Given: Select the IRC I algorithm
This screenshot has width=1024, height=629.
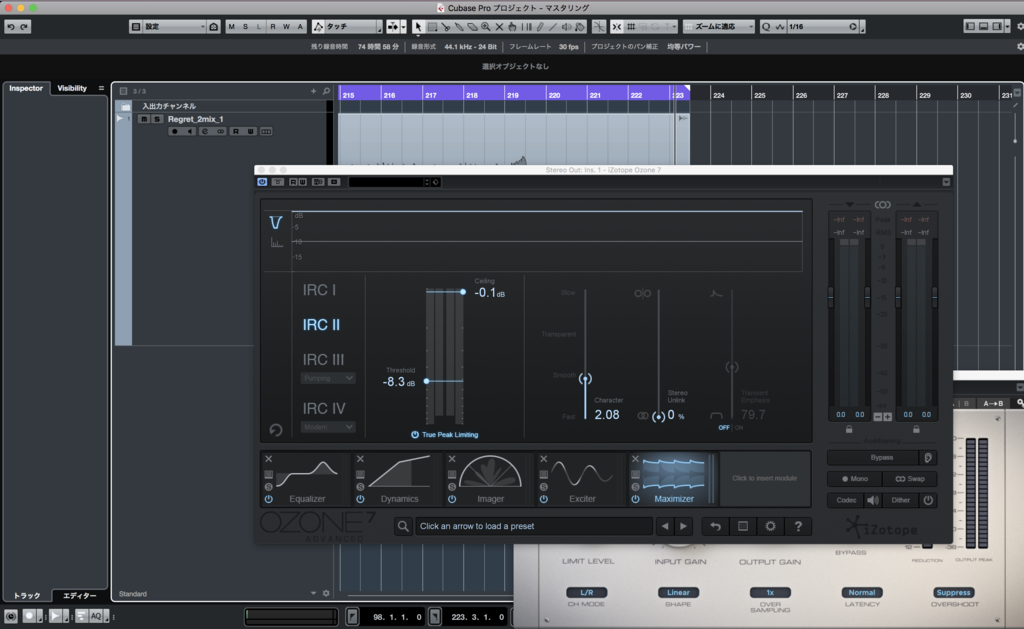Looking at the screenshot, I should point(319,290).
